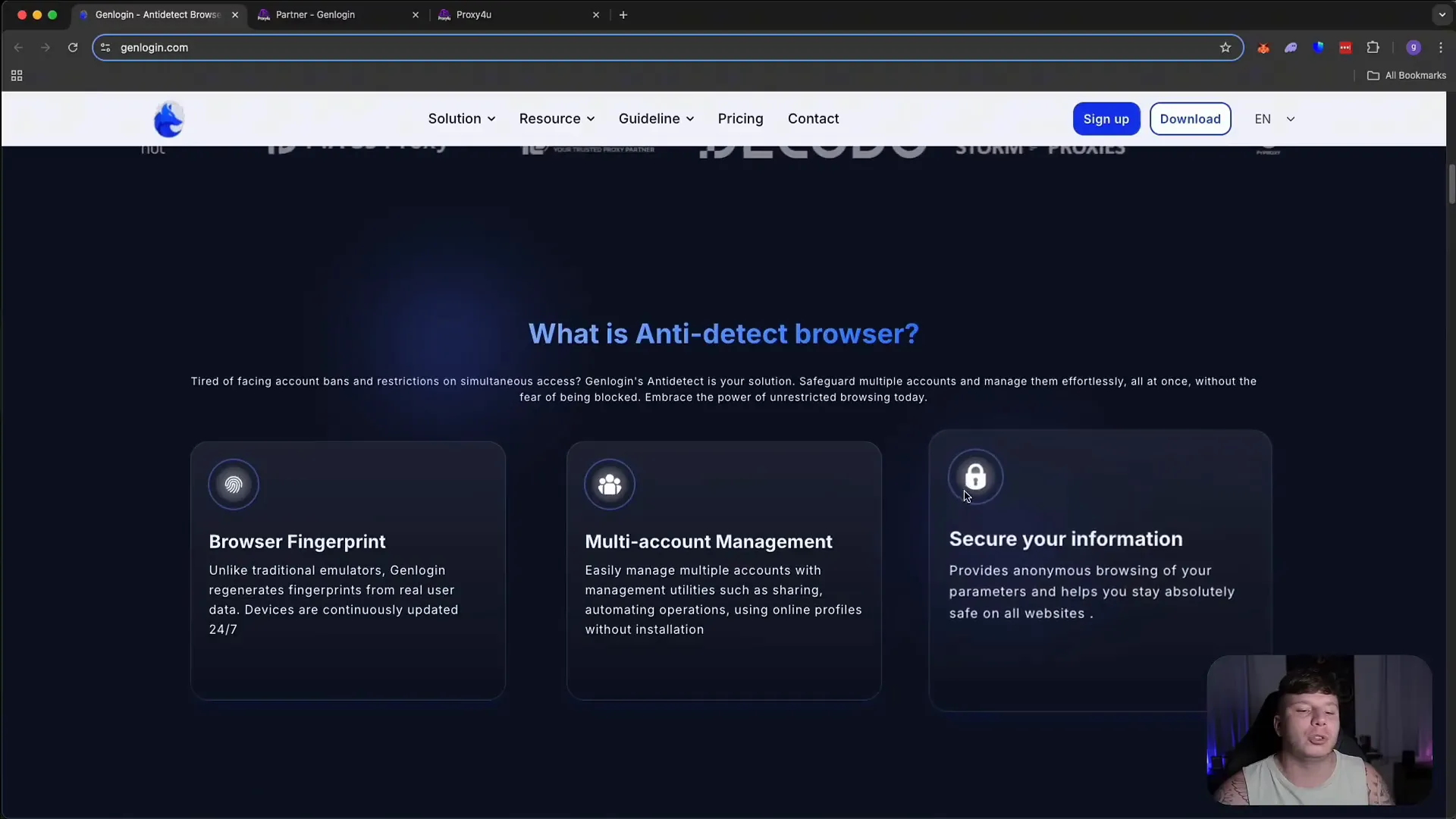This screenshot has width=1456, height=819.
Task: Open the red square extension icon
Action: [1345, 47]
